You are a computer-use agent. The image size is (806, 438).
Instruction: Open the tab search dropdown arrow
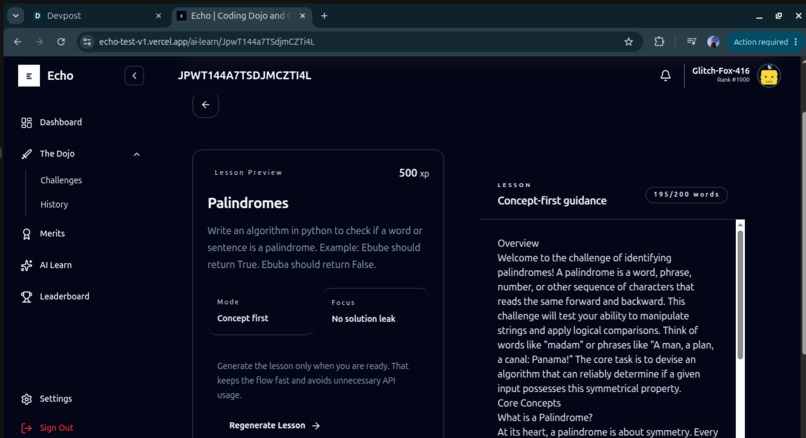point(16,16)
